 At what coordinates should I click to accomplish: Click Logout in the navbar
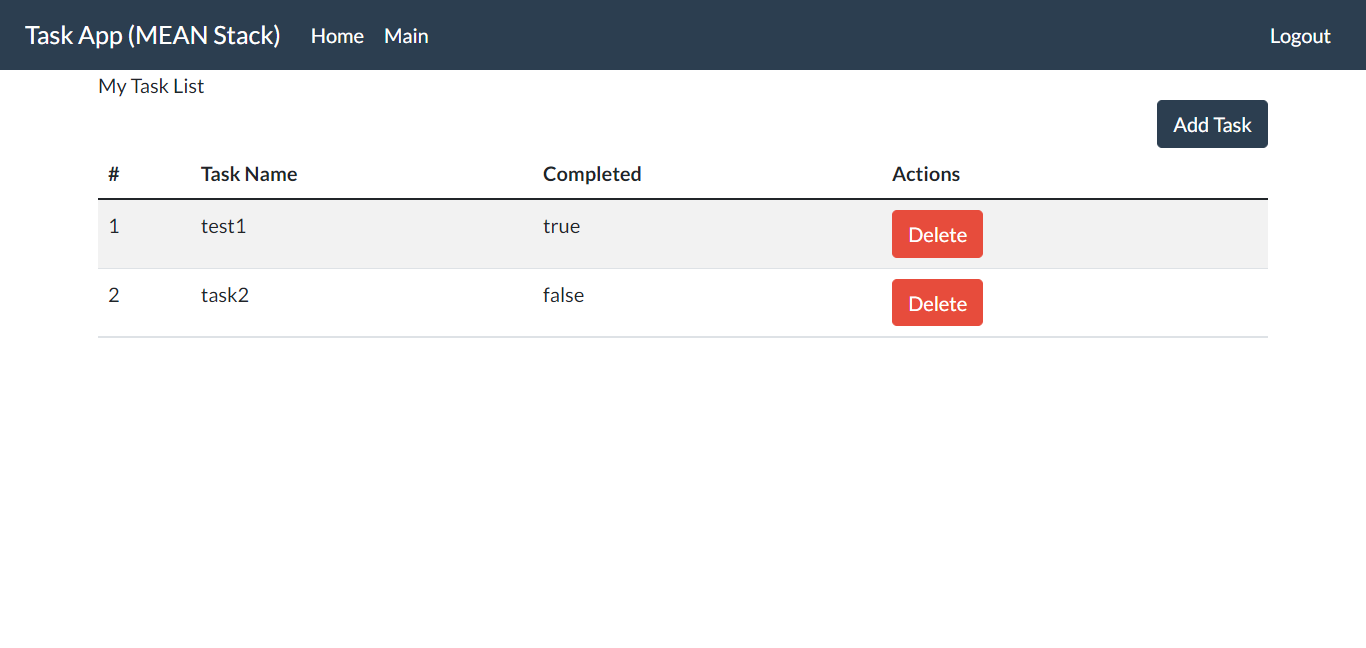point(1300,36)
